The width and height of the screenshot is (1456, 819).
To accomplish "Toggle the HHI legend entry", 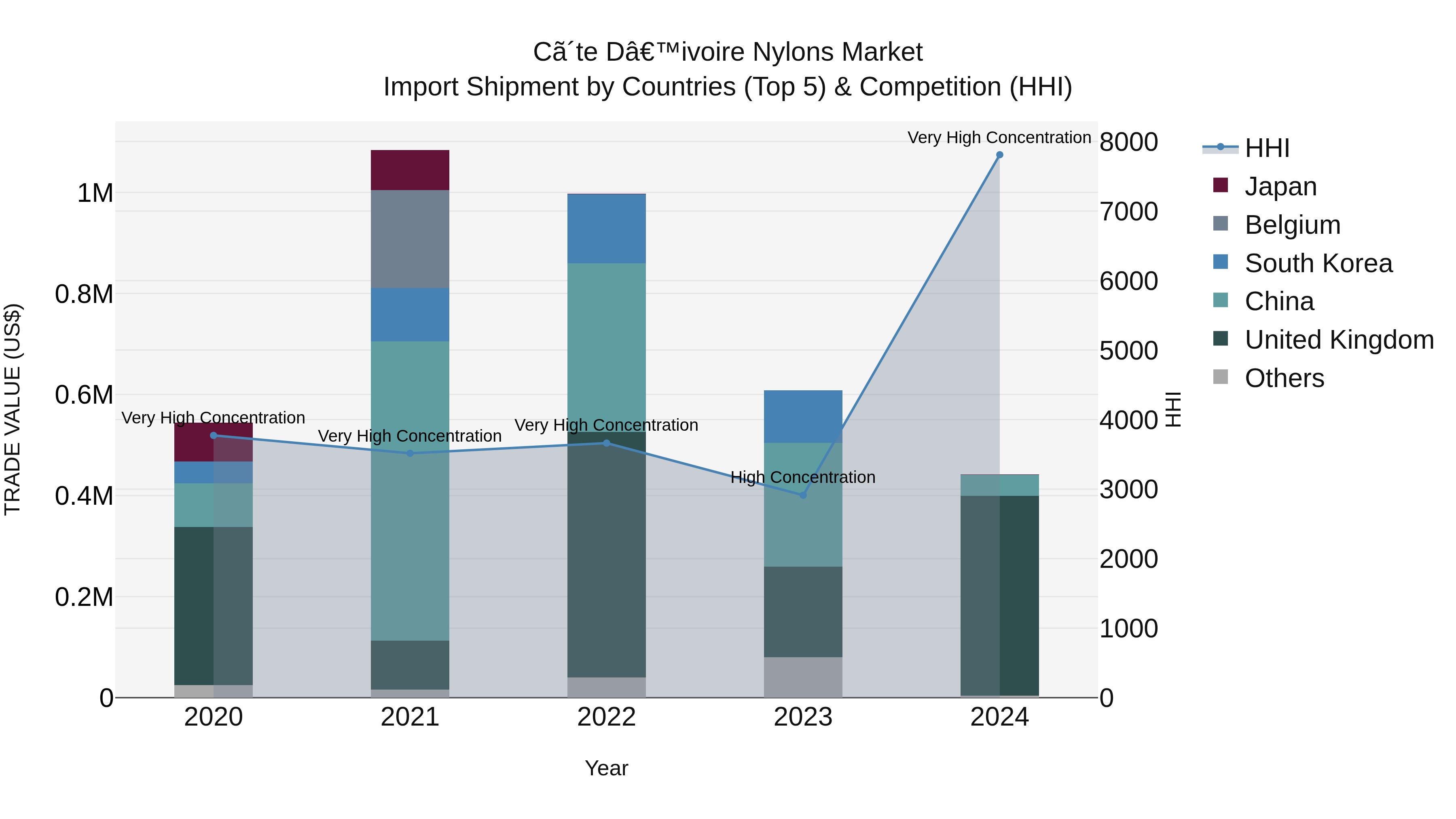I will point(1246,148).
